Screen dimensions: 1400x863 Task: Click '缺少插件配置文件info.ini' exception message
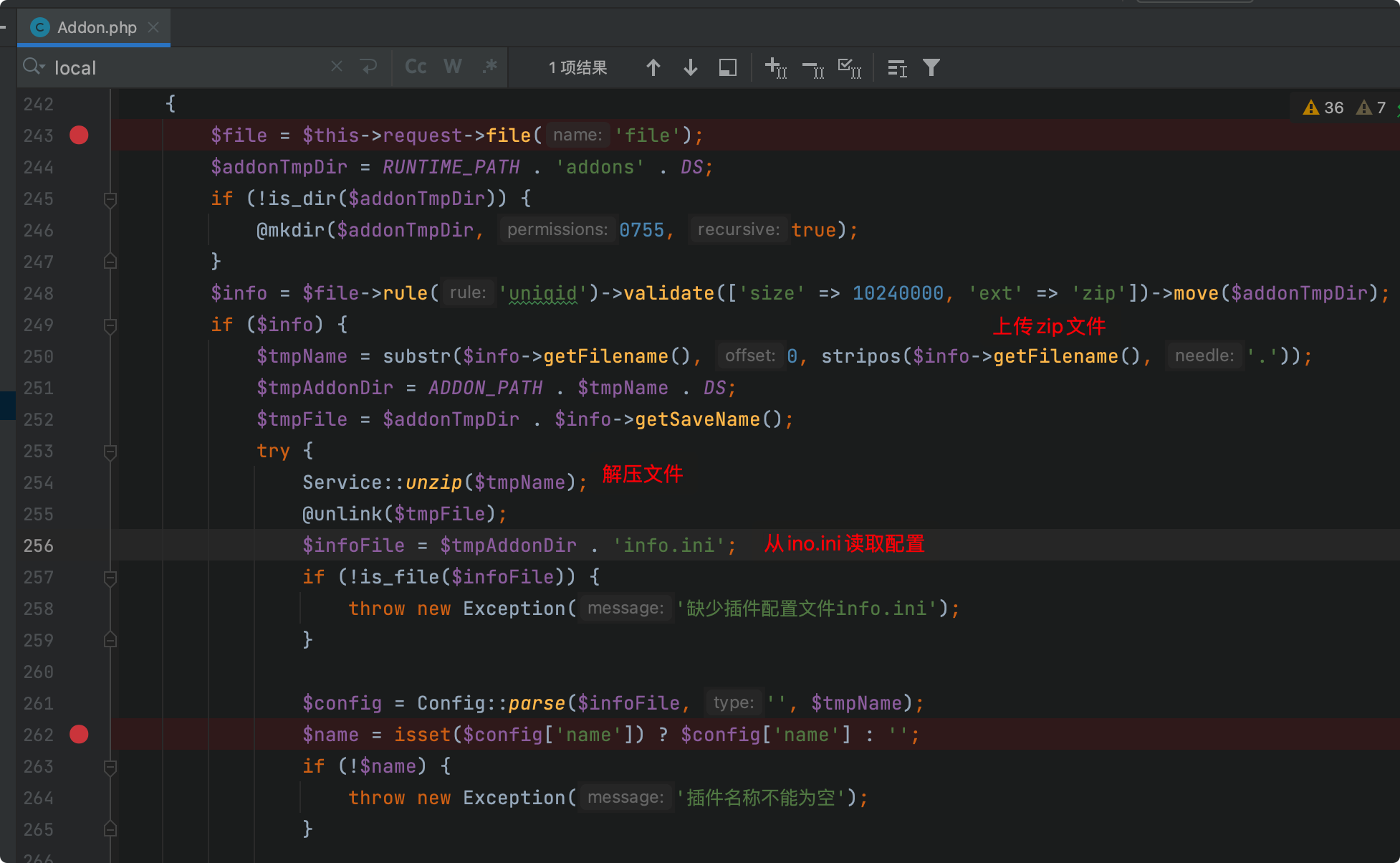(x=807, y=609)
